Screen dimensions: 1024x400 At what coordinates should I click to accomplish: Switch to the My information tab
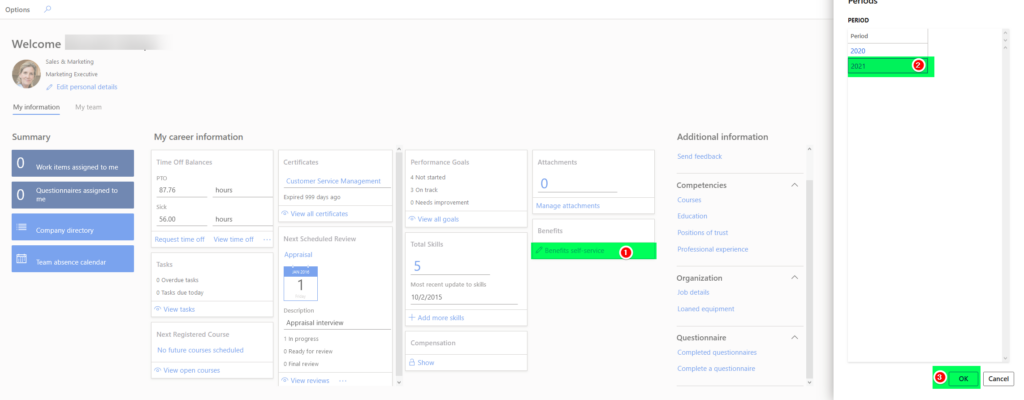coord(37,107)
